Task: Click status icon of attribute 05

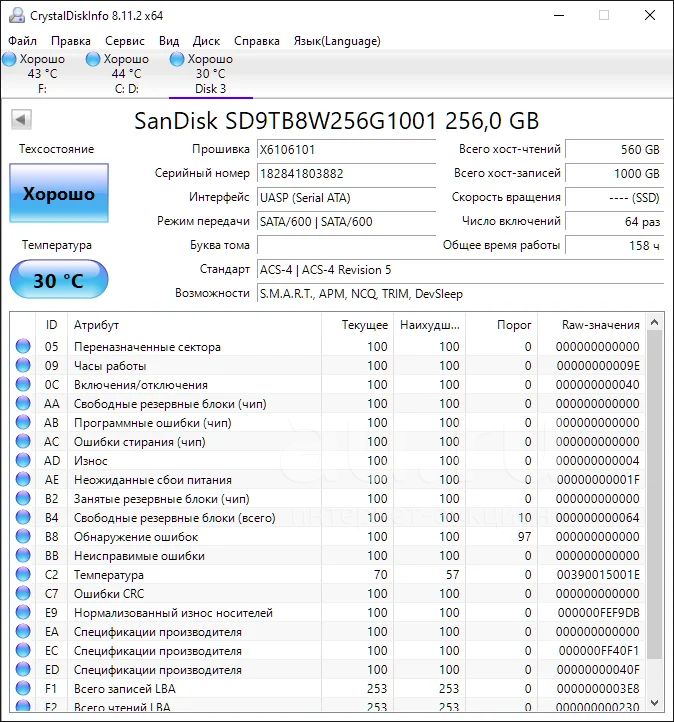Action: tap(23, 346)
